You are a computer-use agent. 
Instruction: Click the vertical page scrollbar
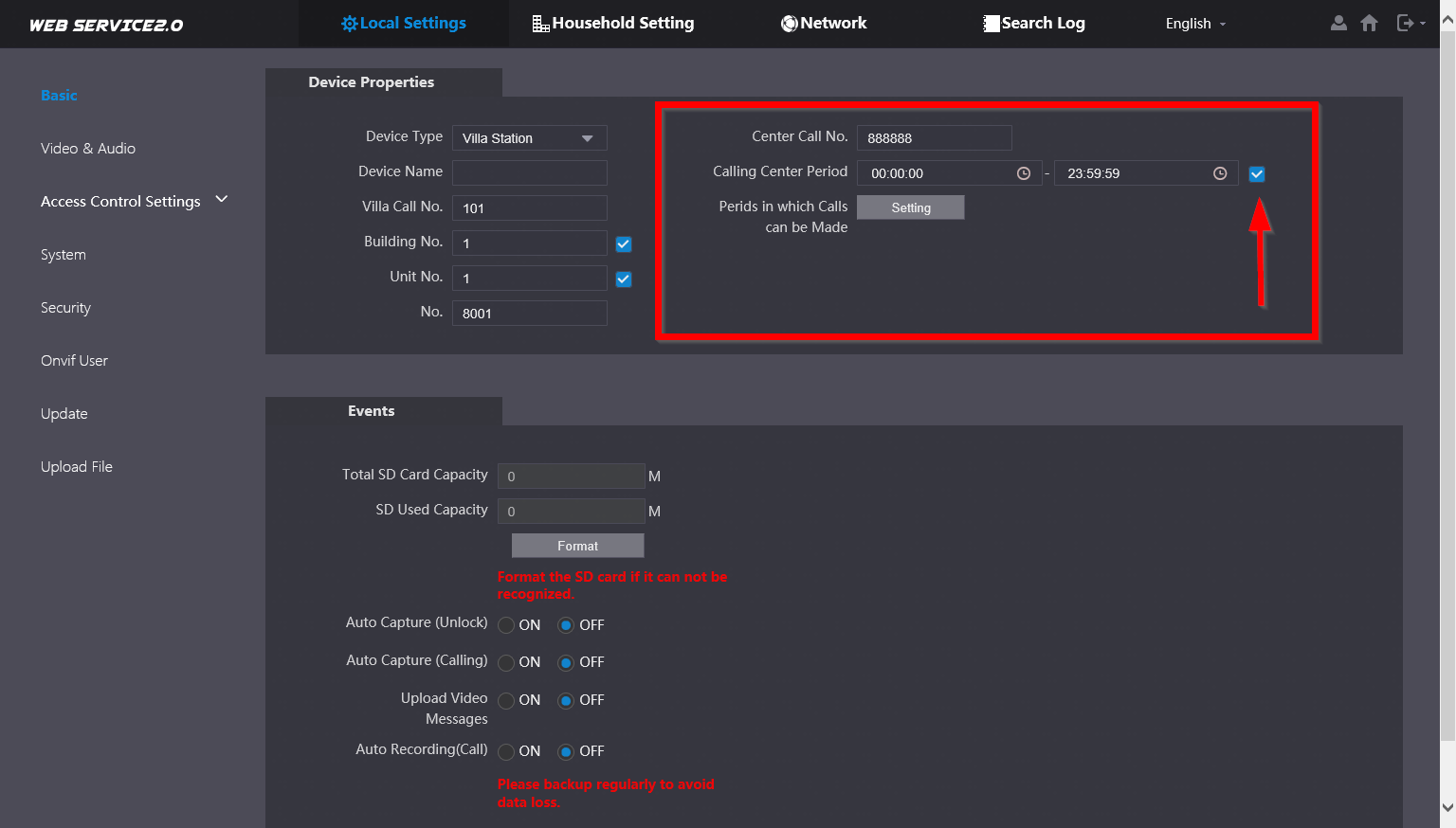point(1447,379)
